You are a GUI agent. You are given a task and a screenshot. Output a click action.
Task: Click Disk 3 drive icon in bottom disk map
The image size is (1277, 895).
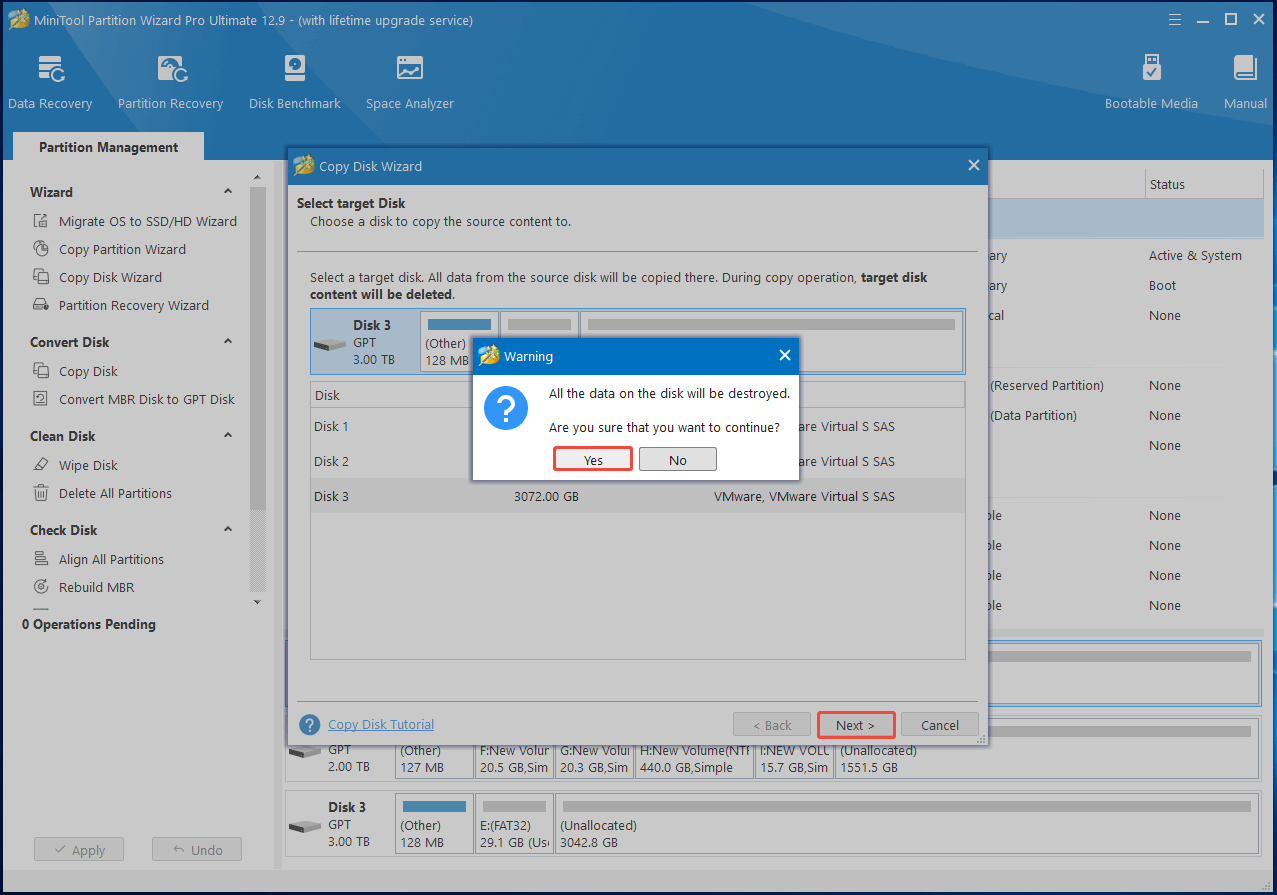(x=303, y=826)
